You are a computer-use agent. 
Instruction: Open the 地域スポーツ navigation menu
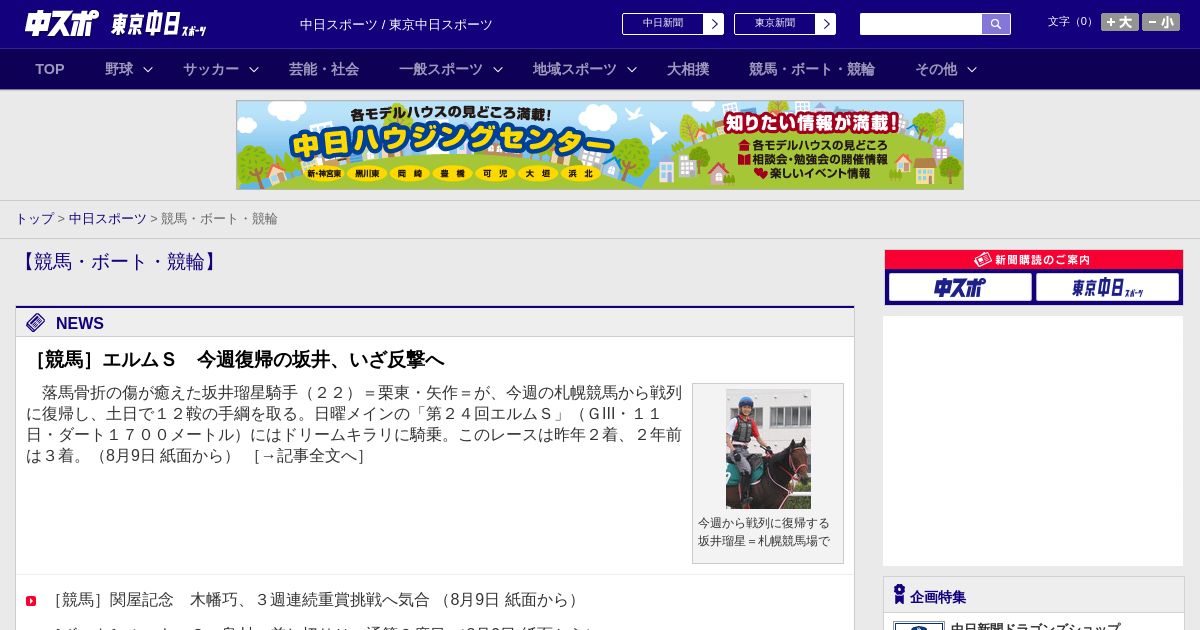tap(575, 69)
